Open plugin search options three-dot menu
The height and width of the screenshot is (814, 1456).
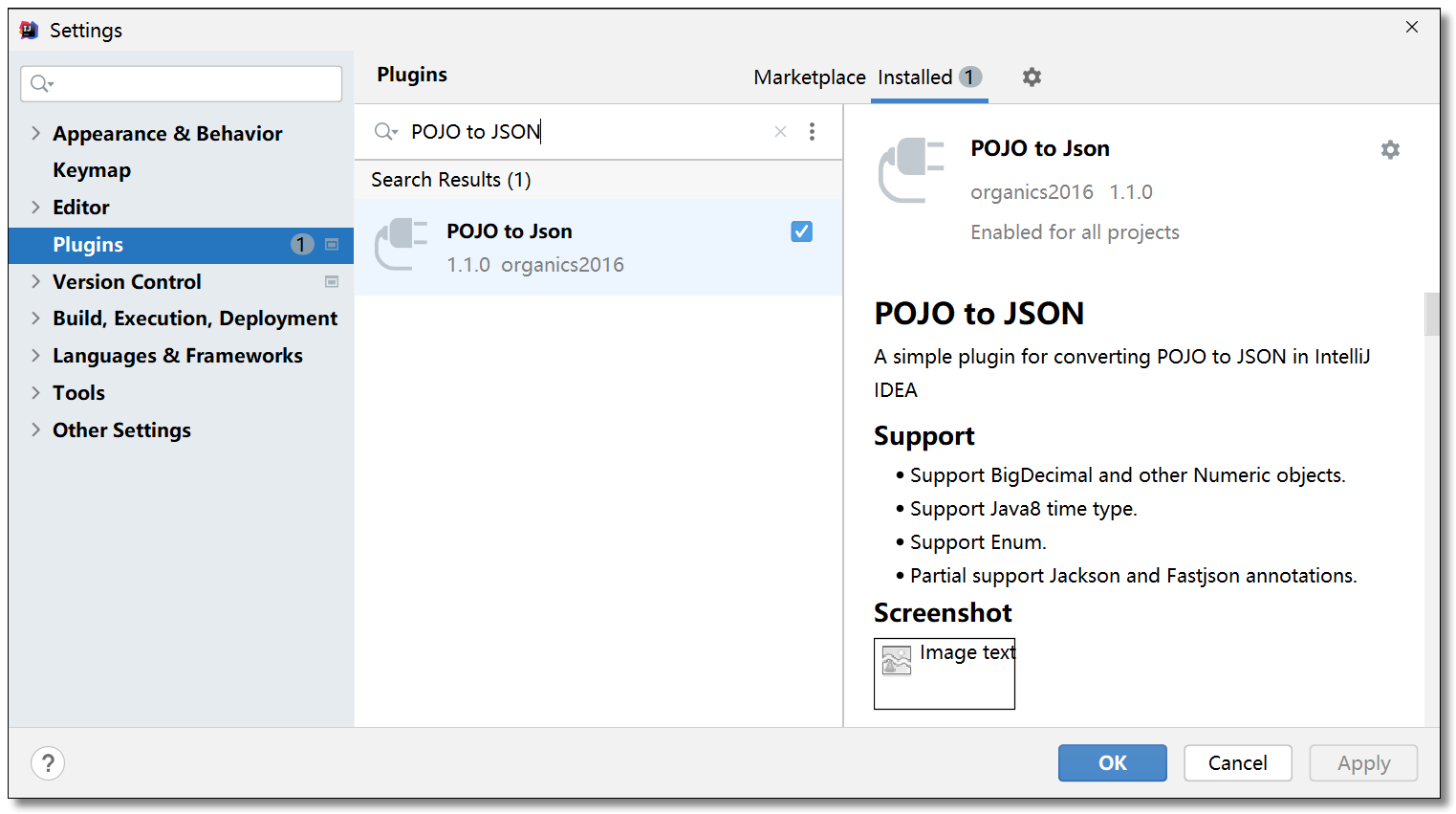tap(812, 132)
